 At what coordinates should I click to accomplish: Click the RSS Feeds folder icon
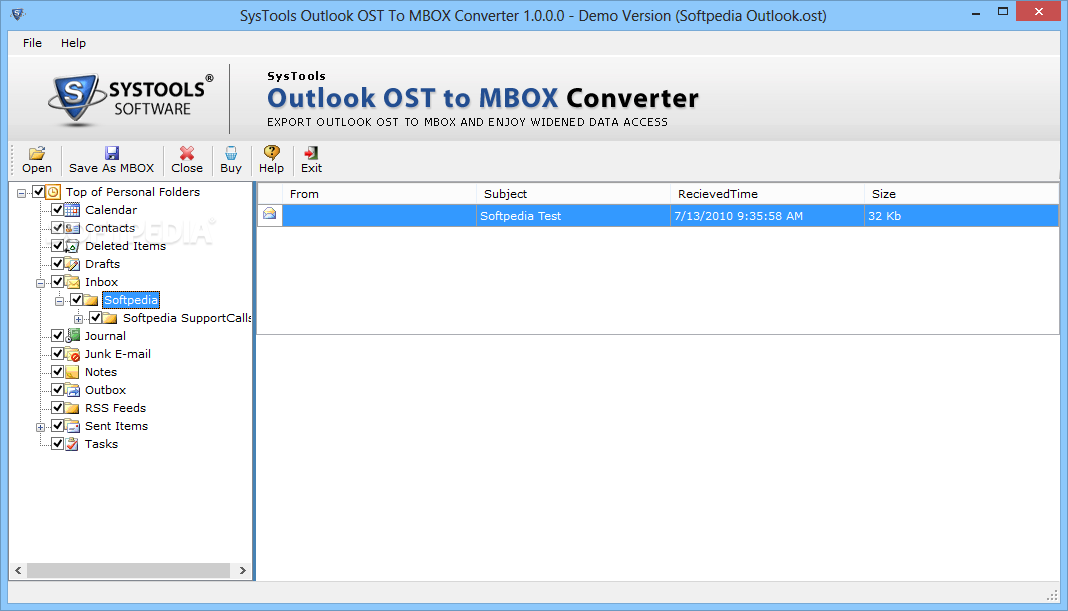tap(72, 408)
